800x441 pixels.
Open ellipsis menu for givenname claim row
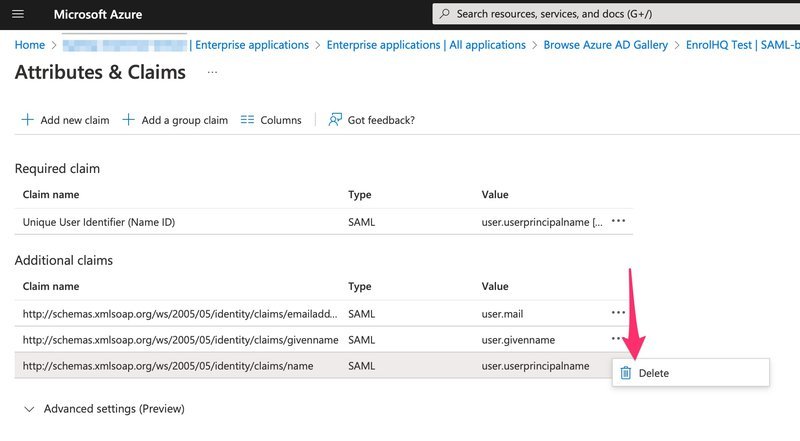tap(616, 338)
